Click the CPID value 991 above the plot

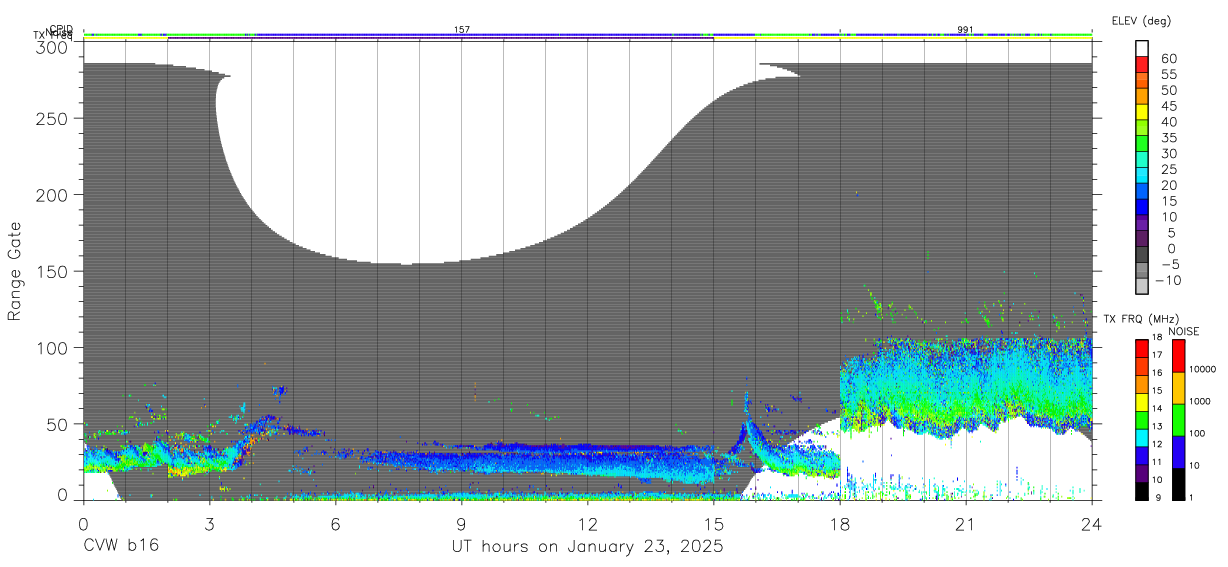click(965, 30)
